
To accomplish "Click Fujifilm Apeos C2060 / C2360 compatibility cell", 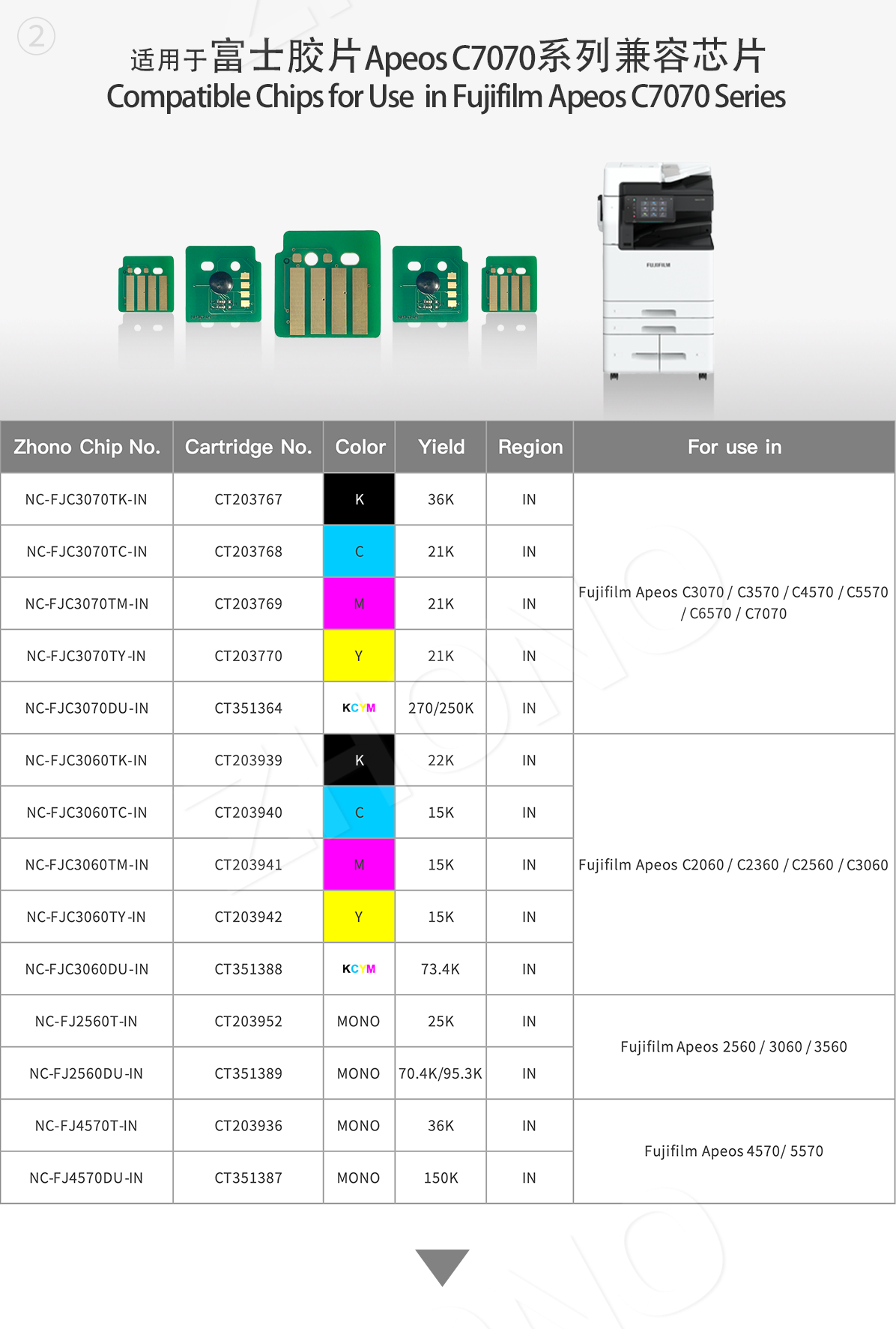I will (733, 864).
